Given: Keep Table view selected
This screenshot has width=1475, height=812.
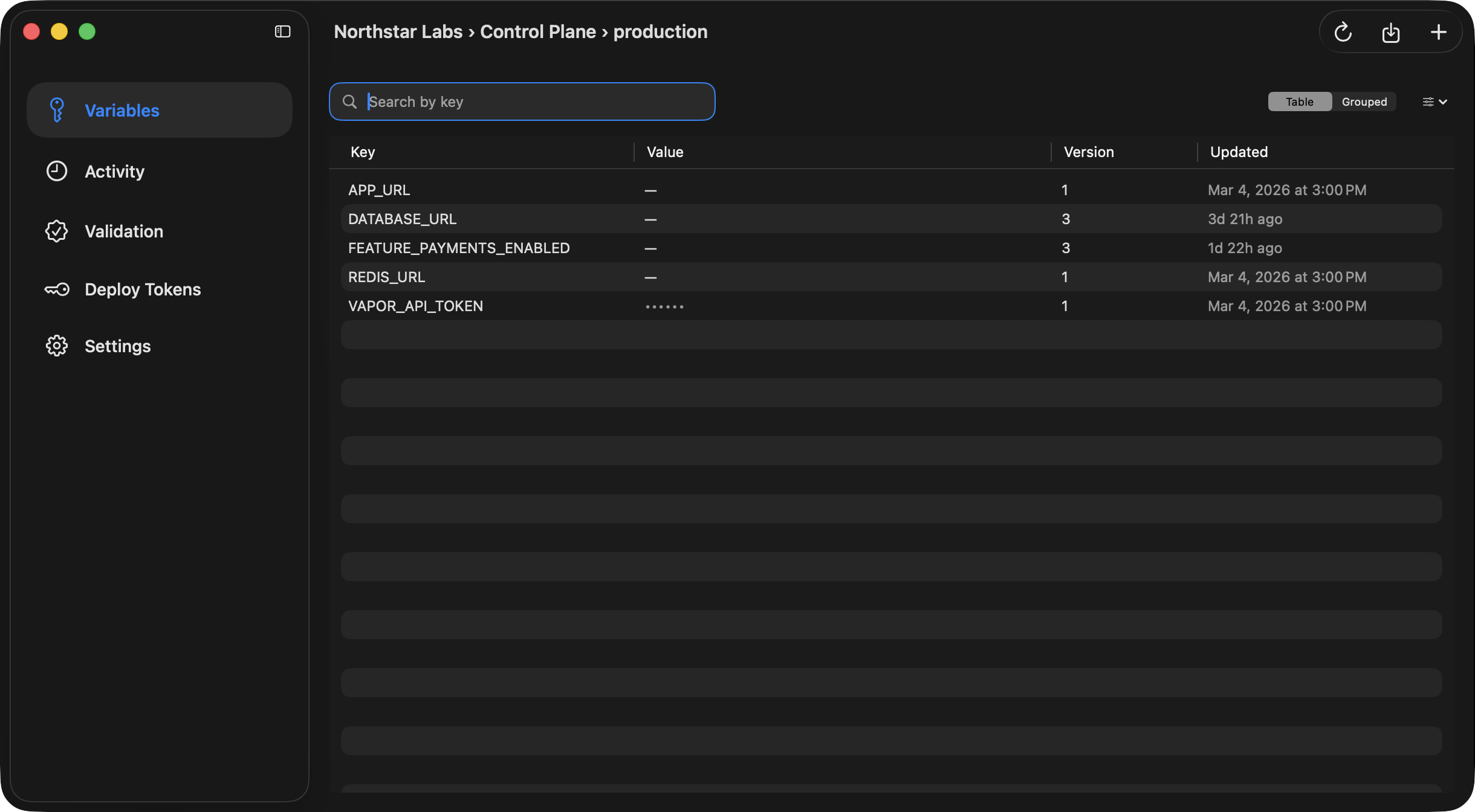Looking at the screenshot, I should 1299,101.
